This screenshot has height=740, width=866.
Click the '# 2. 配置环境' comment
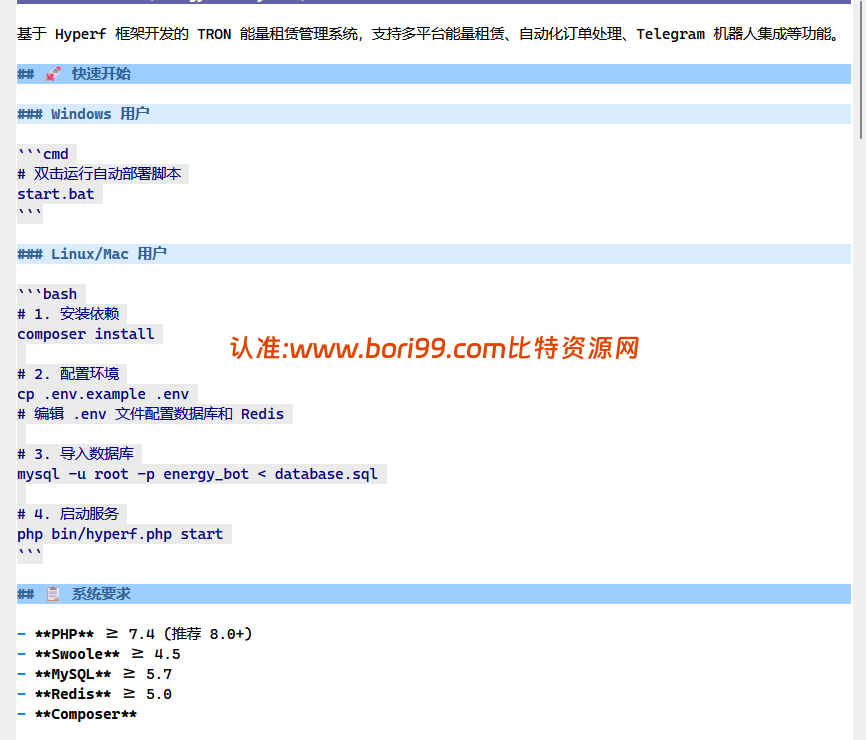[x=68, y=374]
